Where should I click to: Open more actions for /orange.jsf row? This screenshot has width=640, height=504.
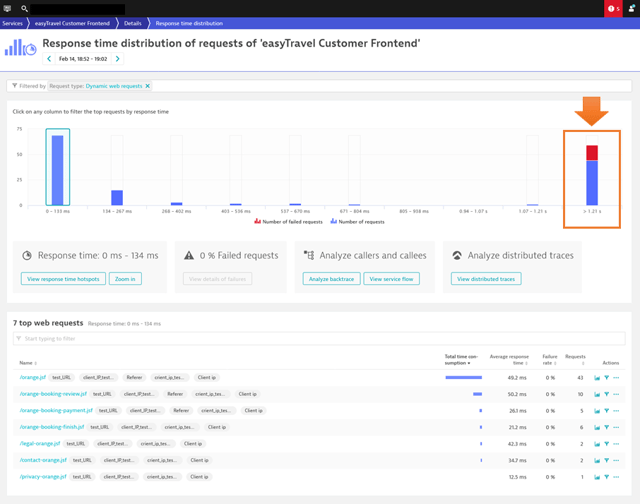tap(616, 378)
